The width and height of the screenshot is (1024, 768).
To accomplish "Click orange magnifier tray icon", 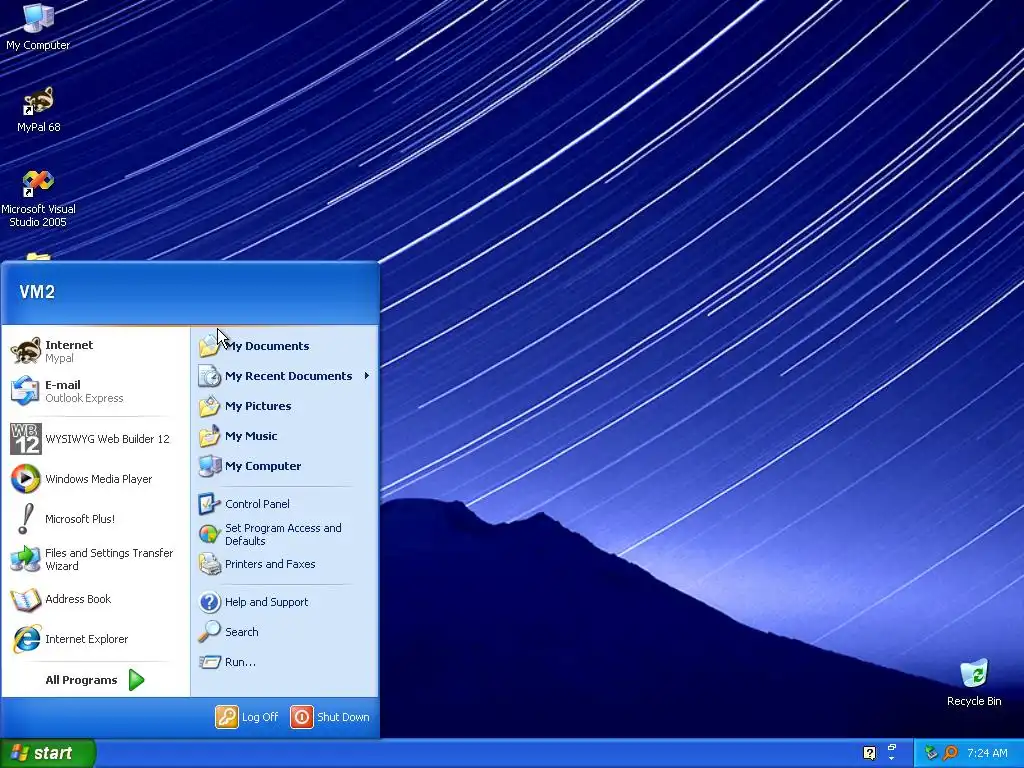I will click(x=950, y=753).
